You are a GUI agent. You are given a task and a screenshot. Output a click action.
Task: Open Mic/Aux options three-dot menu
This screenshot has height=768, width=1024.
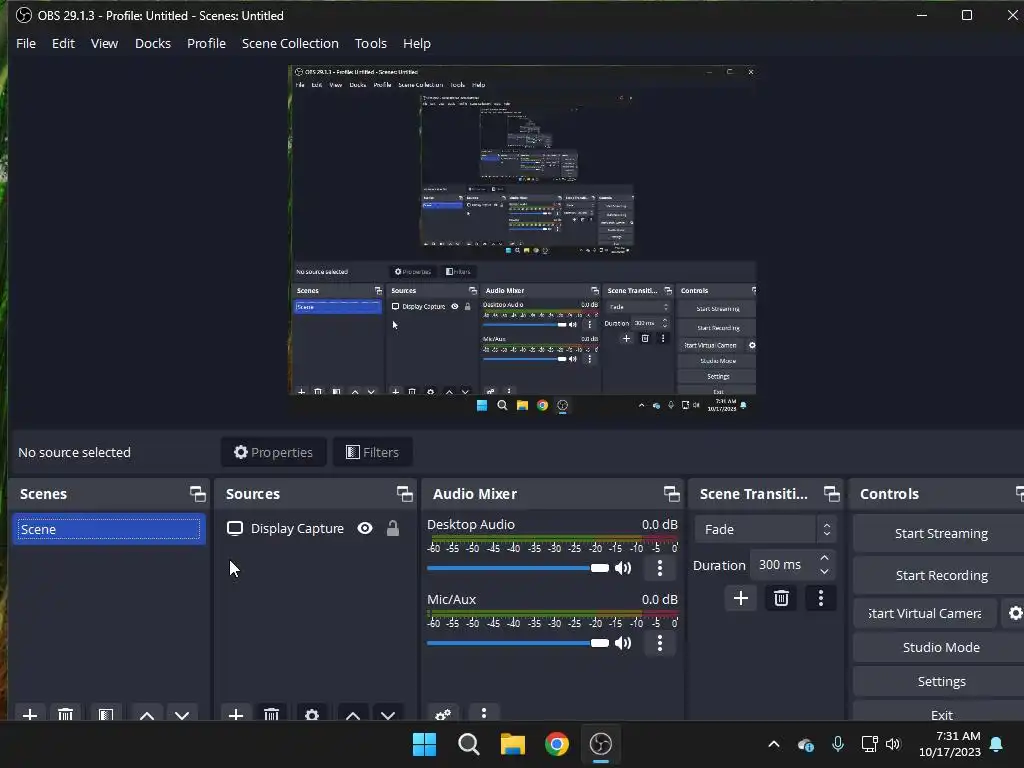660,643
